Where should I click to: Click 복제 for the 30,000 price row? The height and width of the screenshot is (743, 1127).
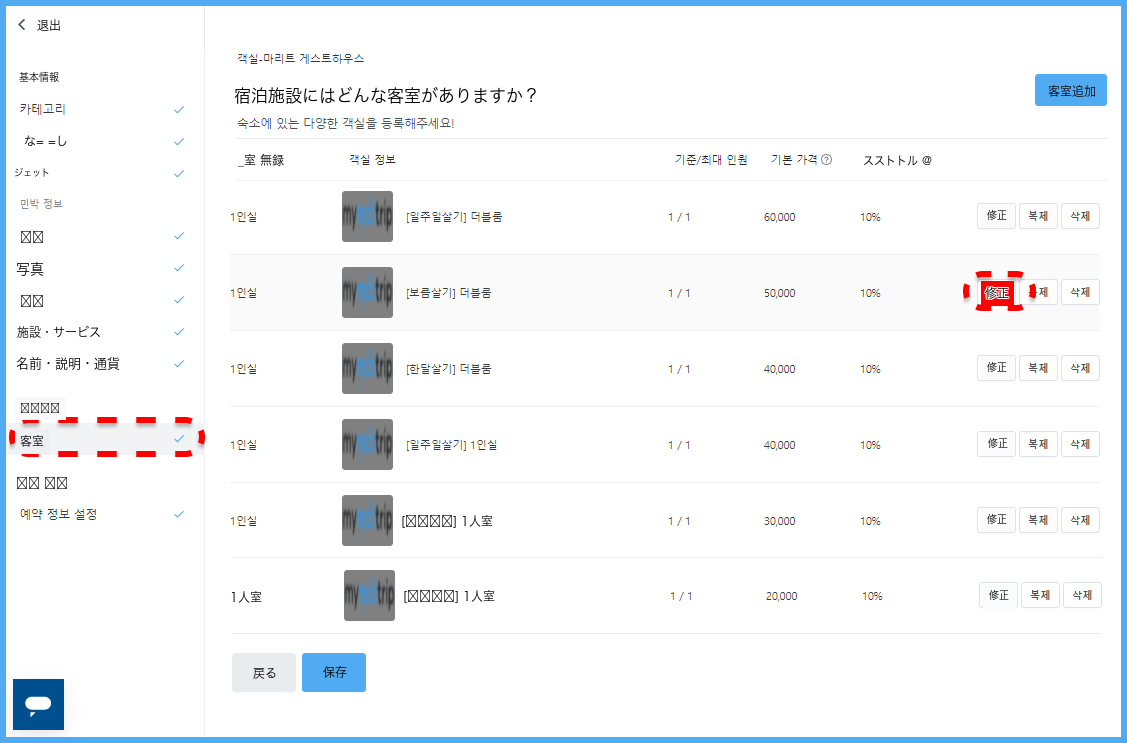pos(1038,520)
